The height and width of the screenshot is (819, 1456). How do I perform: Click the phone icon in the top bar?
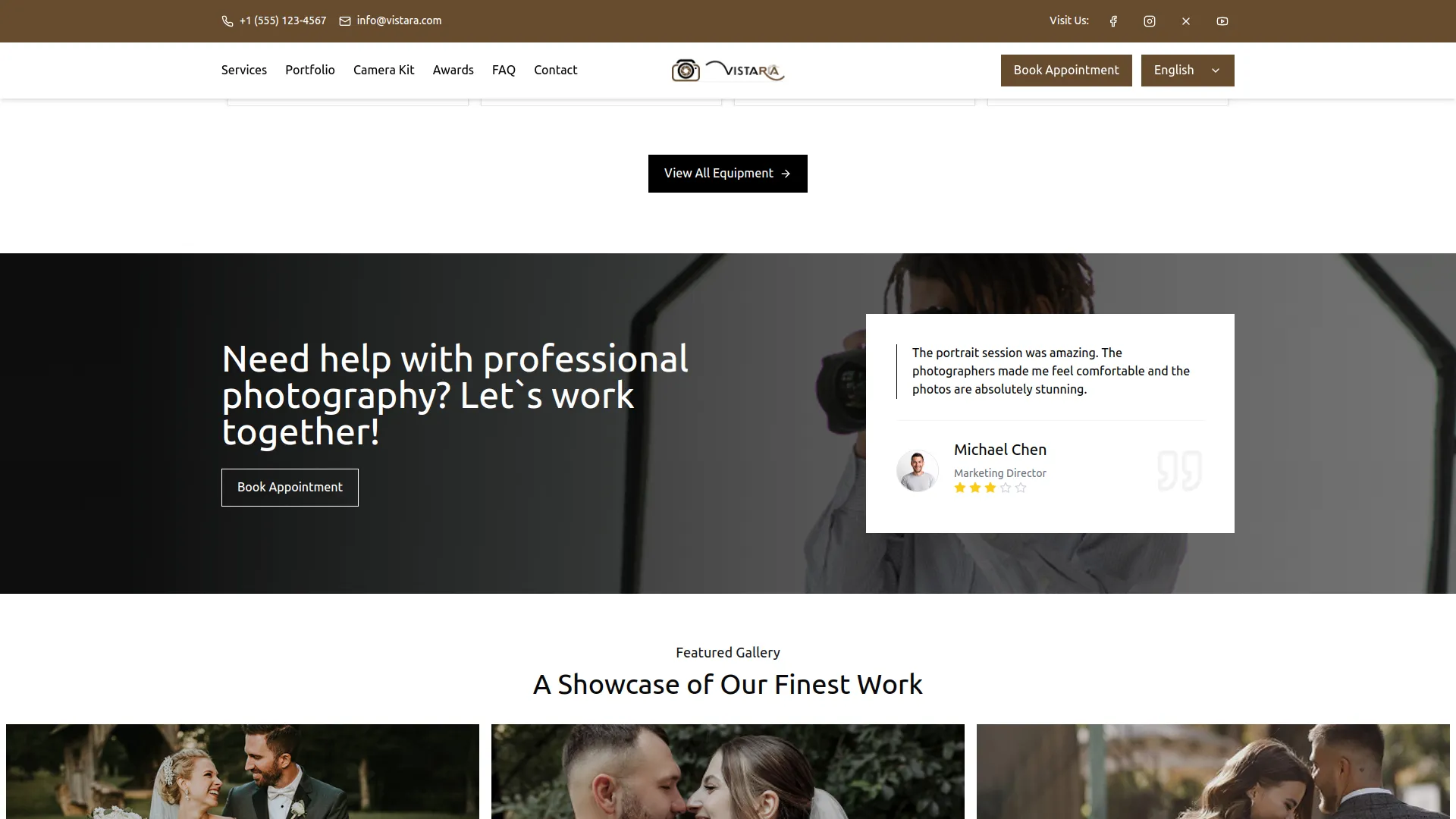tap(227, 20)
